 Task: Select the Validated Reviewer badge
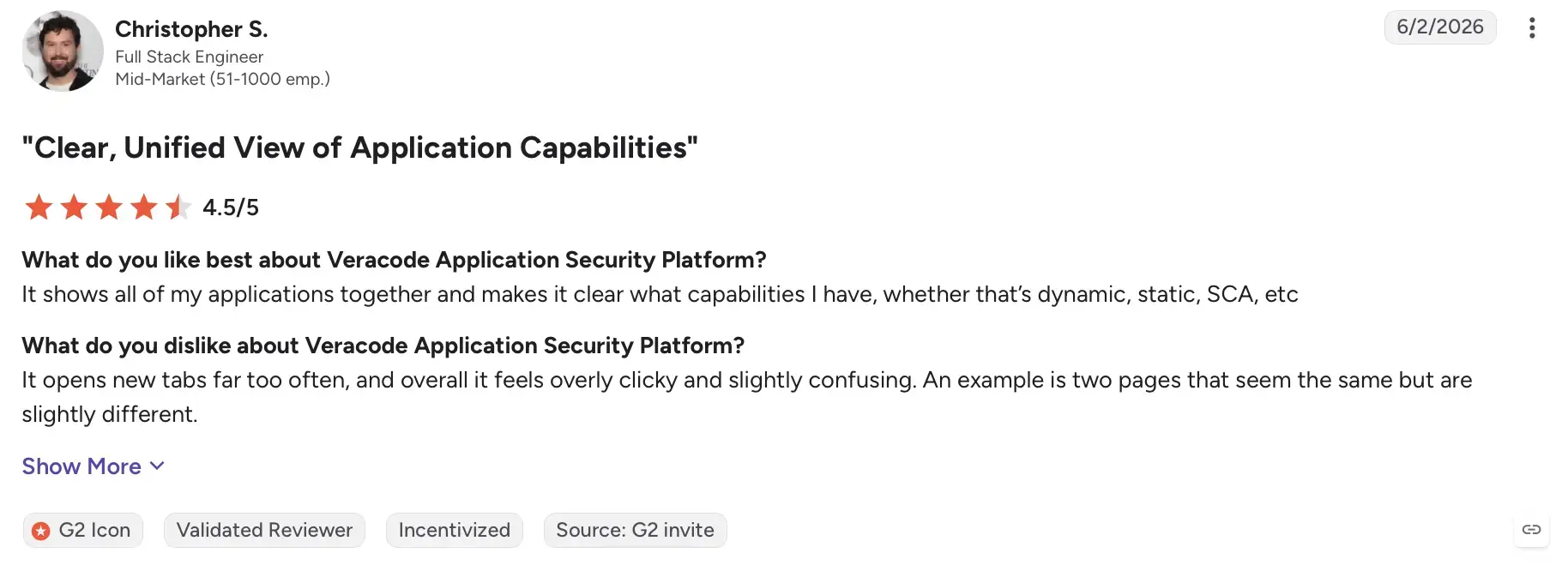[x=264, y=530]
